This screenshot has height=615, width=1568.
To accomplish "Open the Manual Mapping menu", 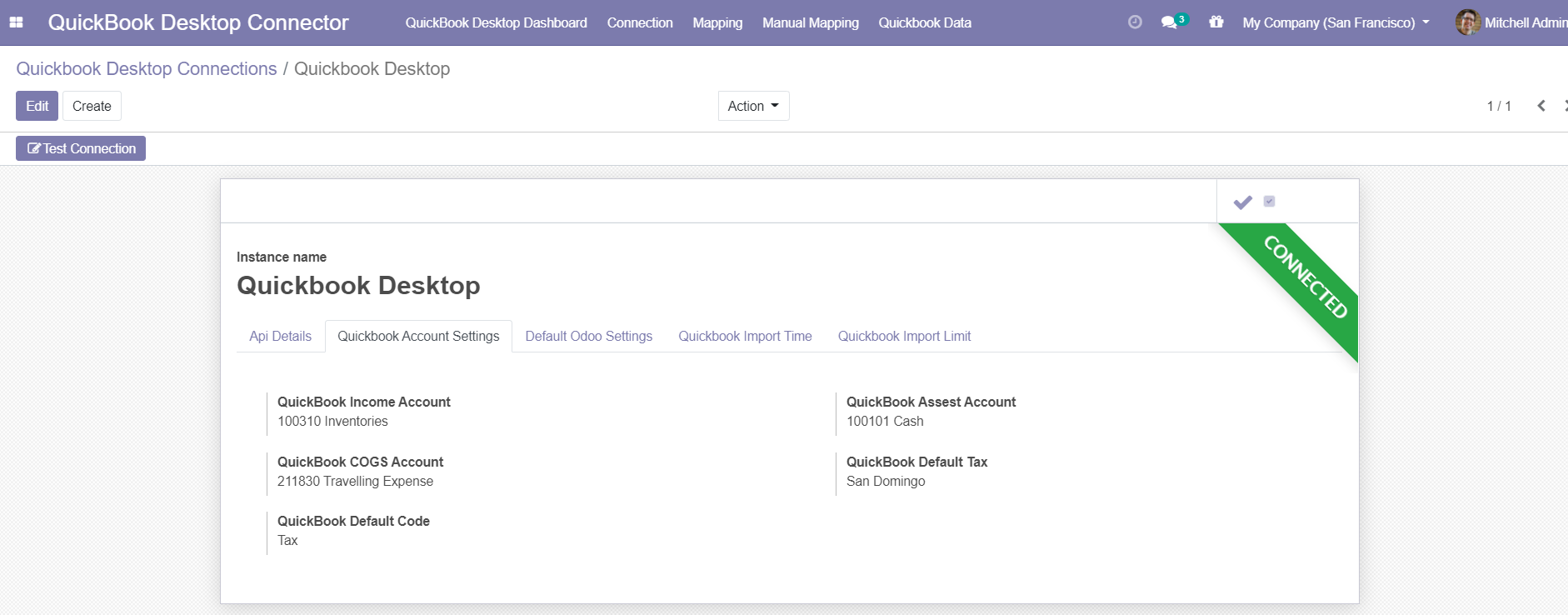I will 810,22.
